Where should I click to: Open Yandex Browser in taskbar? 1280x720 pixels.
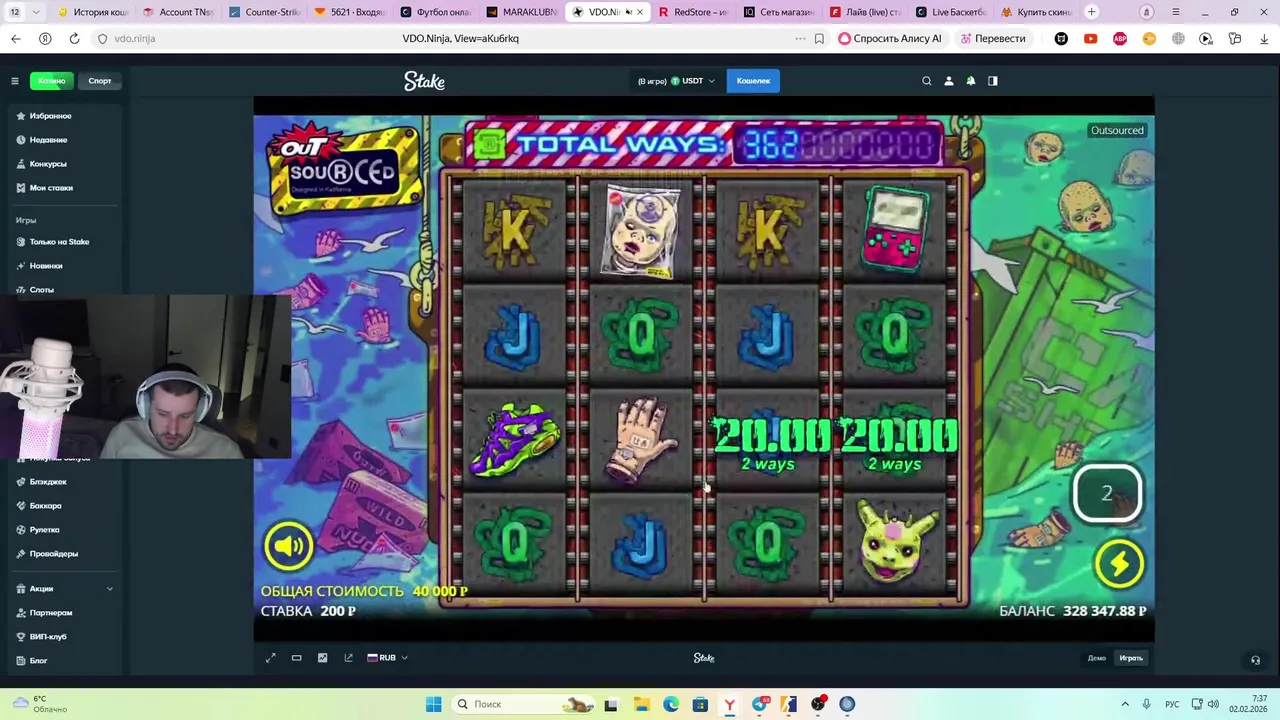[x=729, y=704]
